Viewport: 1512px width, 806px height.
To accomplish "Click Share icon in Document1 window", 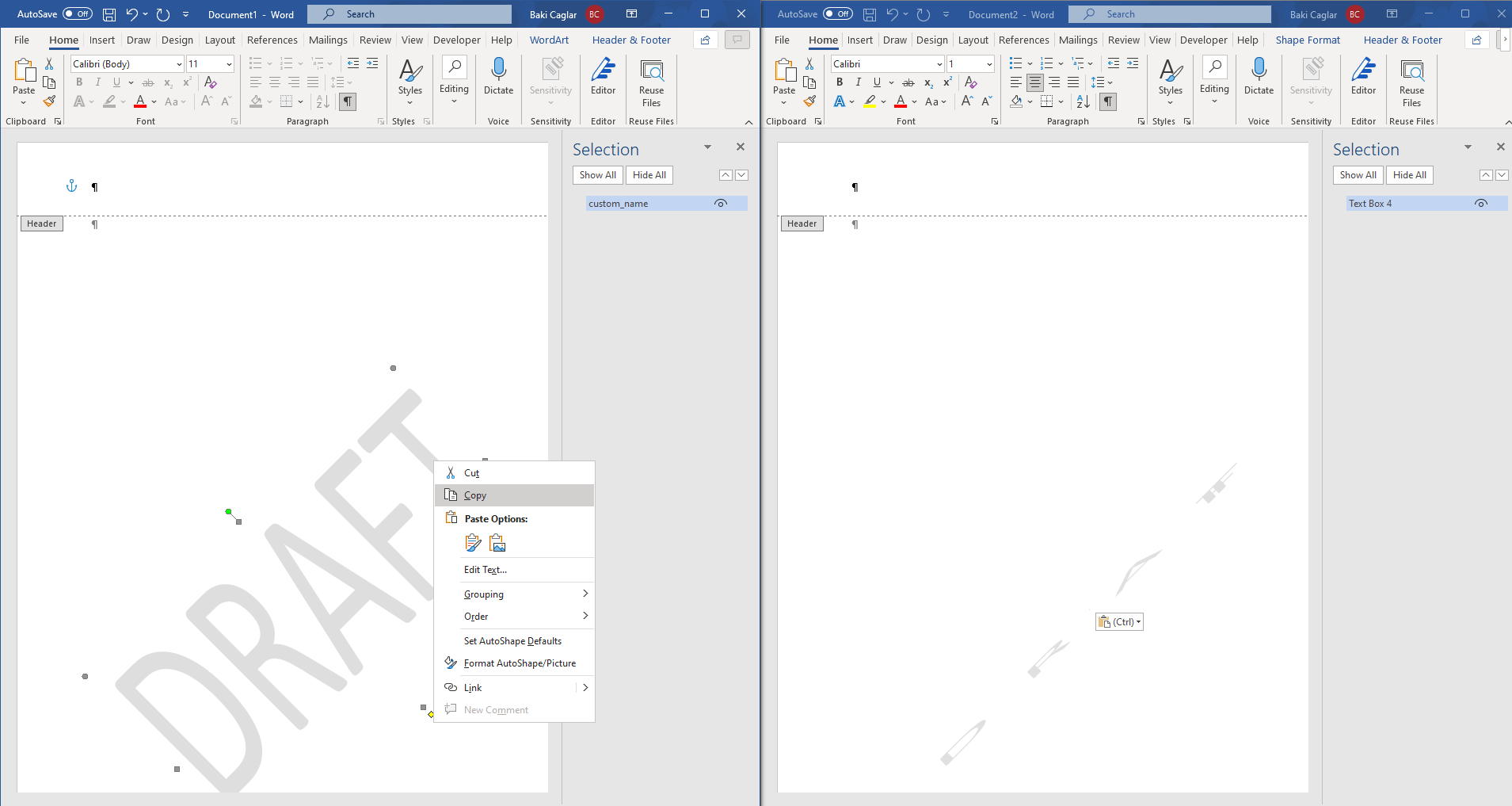I will click(705, 40).
